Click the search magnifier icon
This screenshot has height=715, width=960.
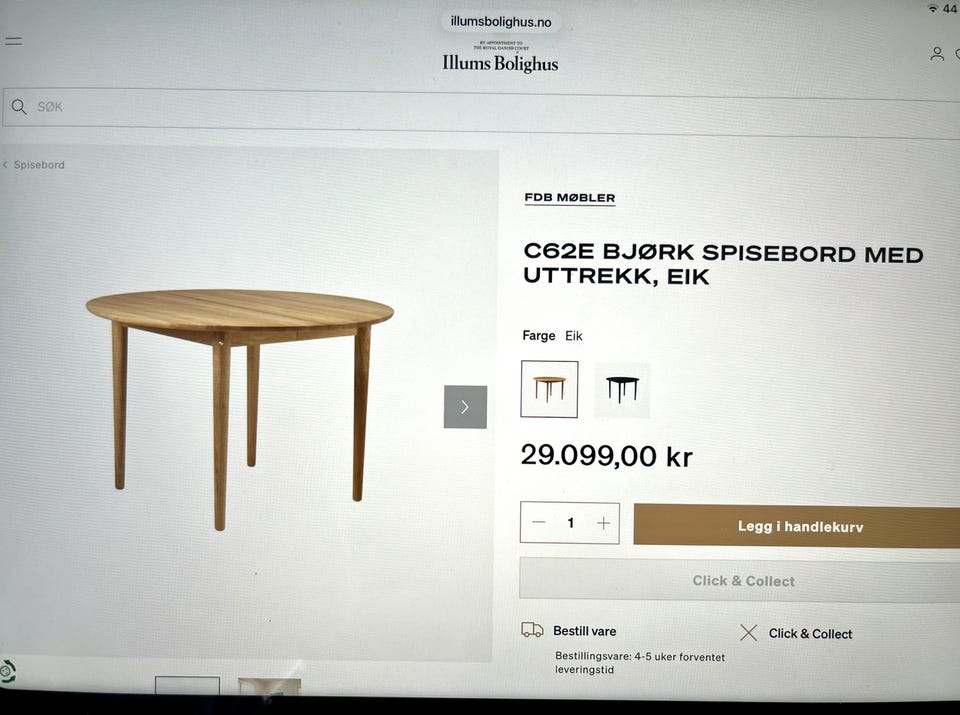(x=19, y=107)
